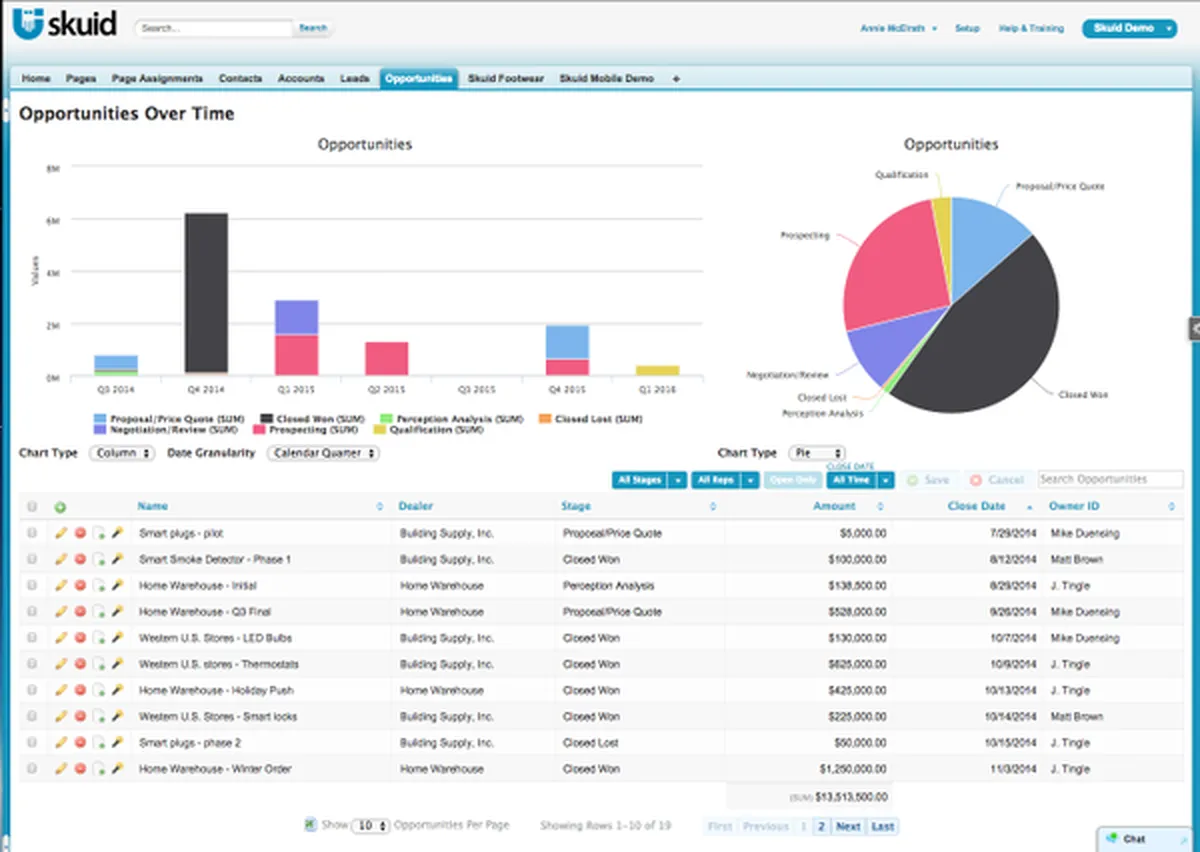Switch to the Accounts tab
The width and height of the screenshot is (1200, 852).
pos(301,78)
